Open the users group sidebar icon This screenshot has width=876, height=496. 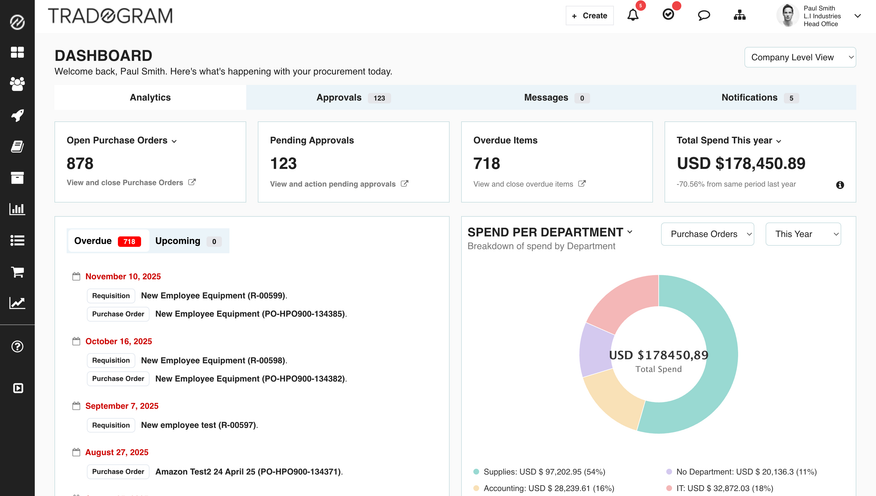(17, 84)
